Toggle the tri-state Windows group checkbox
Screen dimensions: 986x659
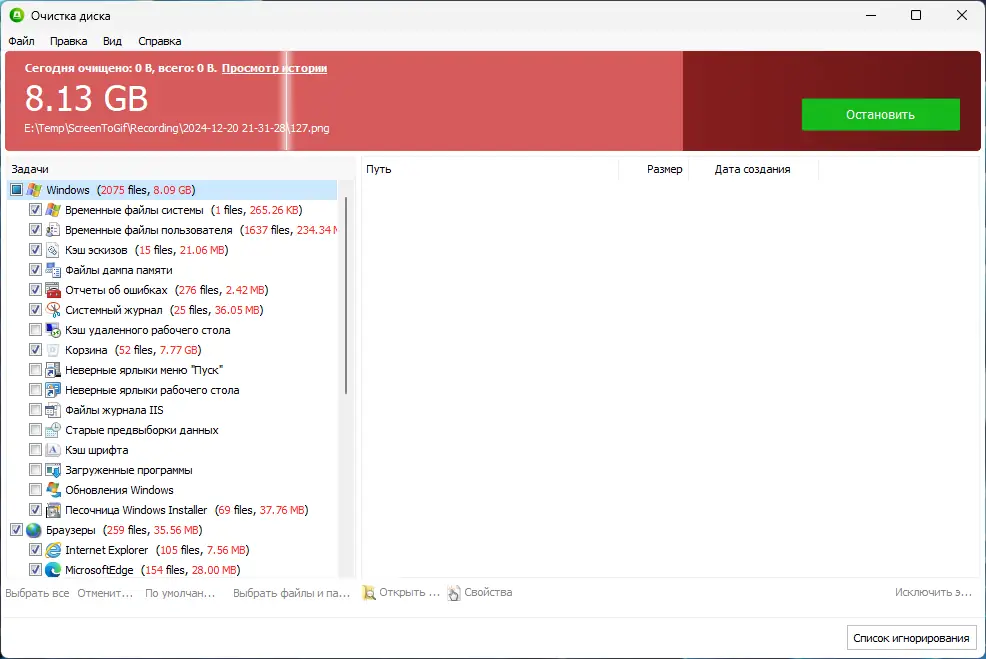16,189
